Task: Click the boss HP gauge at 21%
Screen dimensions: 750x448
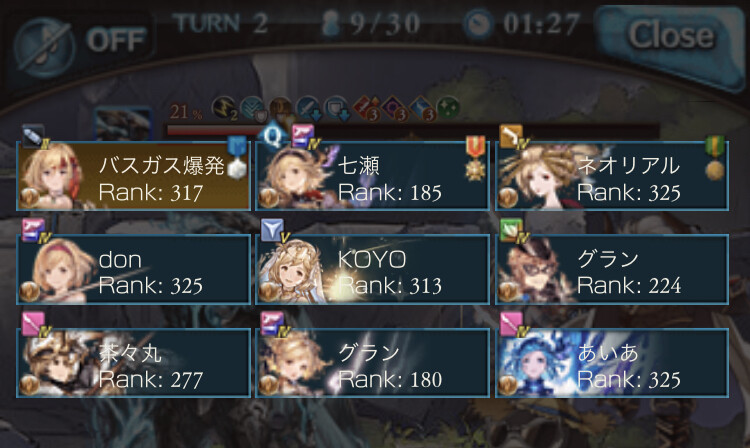Action: point(412,130)
